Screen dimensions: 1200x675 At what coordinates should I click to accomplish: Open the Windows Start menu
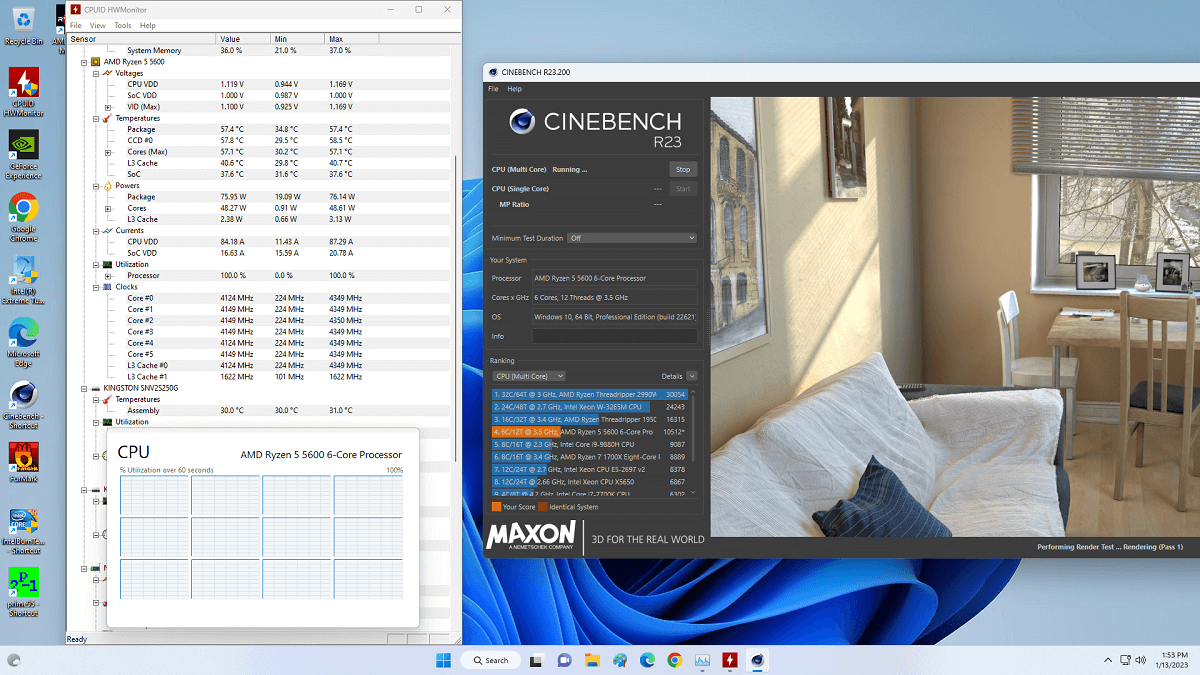pyautogui.click(x=443, y=660)
